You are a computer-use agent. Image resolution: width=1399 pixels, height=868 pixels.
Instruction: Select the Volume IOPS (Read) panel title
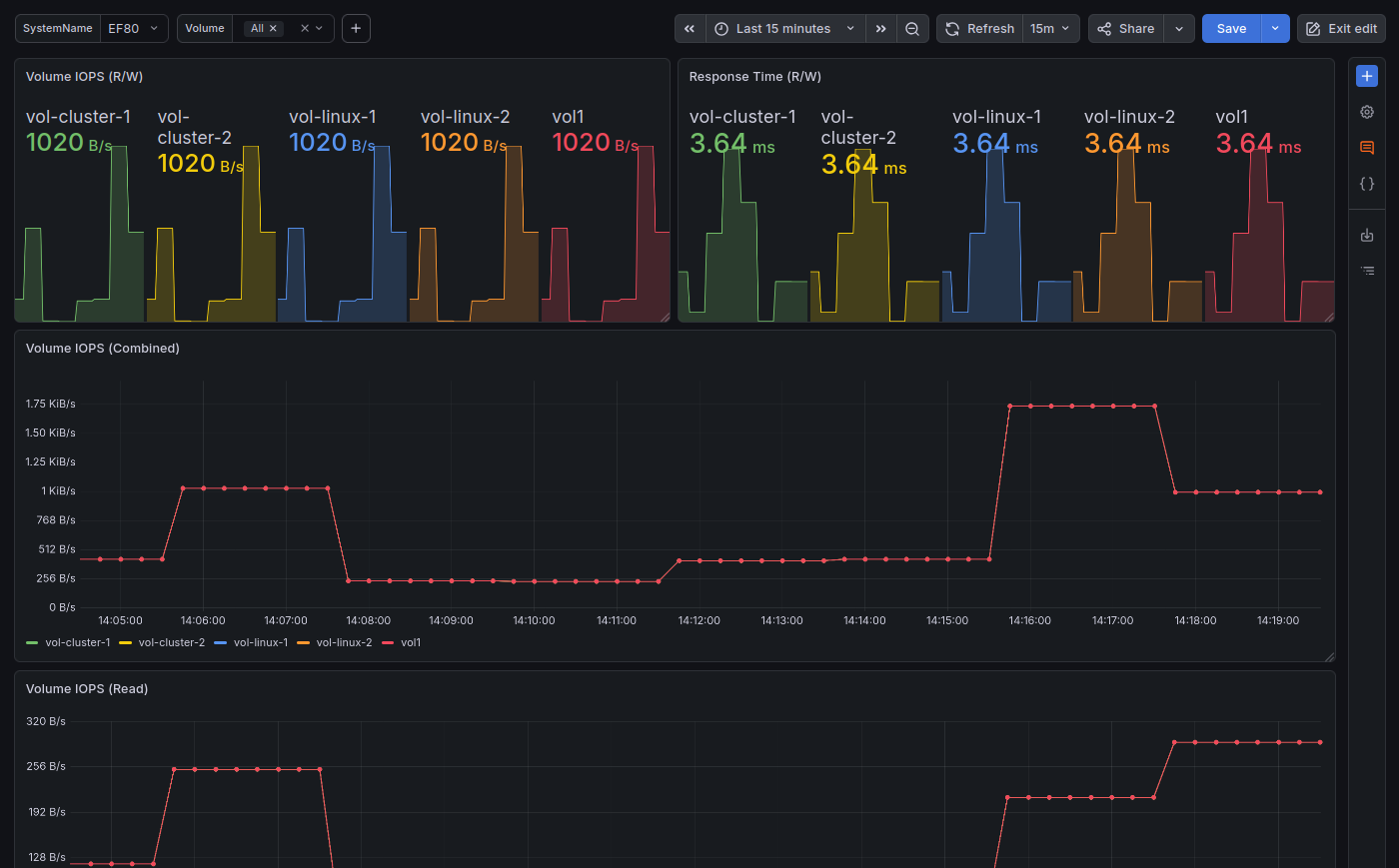point(87,689)
